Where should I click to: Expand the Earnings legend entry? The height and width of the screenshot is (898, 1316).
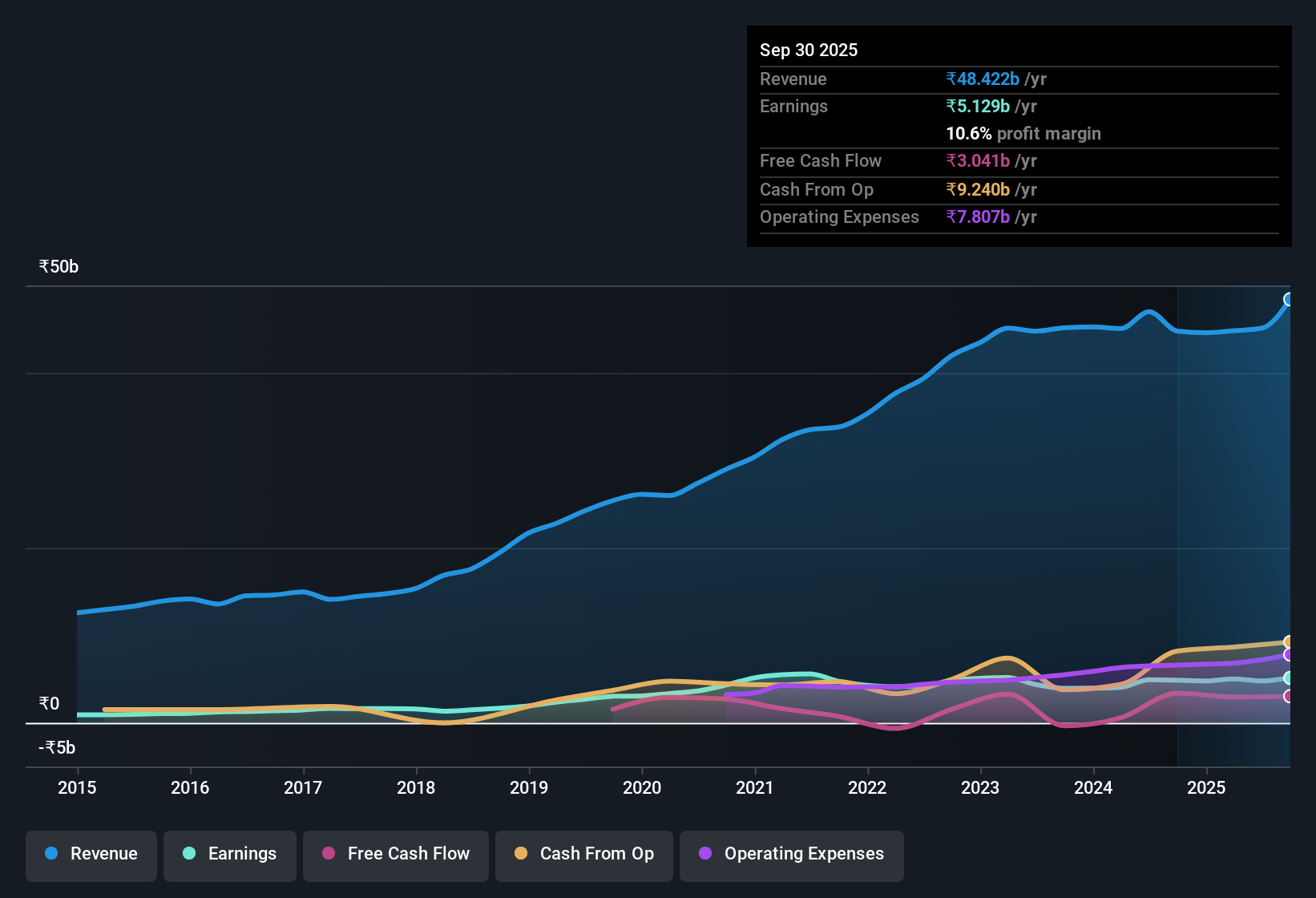(229, 854)
